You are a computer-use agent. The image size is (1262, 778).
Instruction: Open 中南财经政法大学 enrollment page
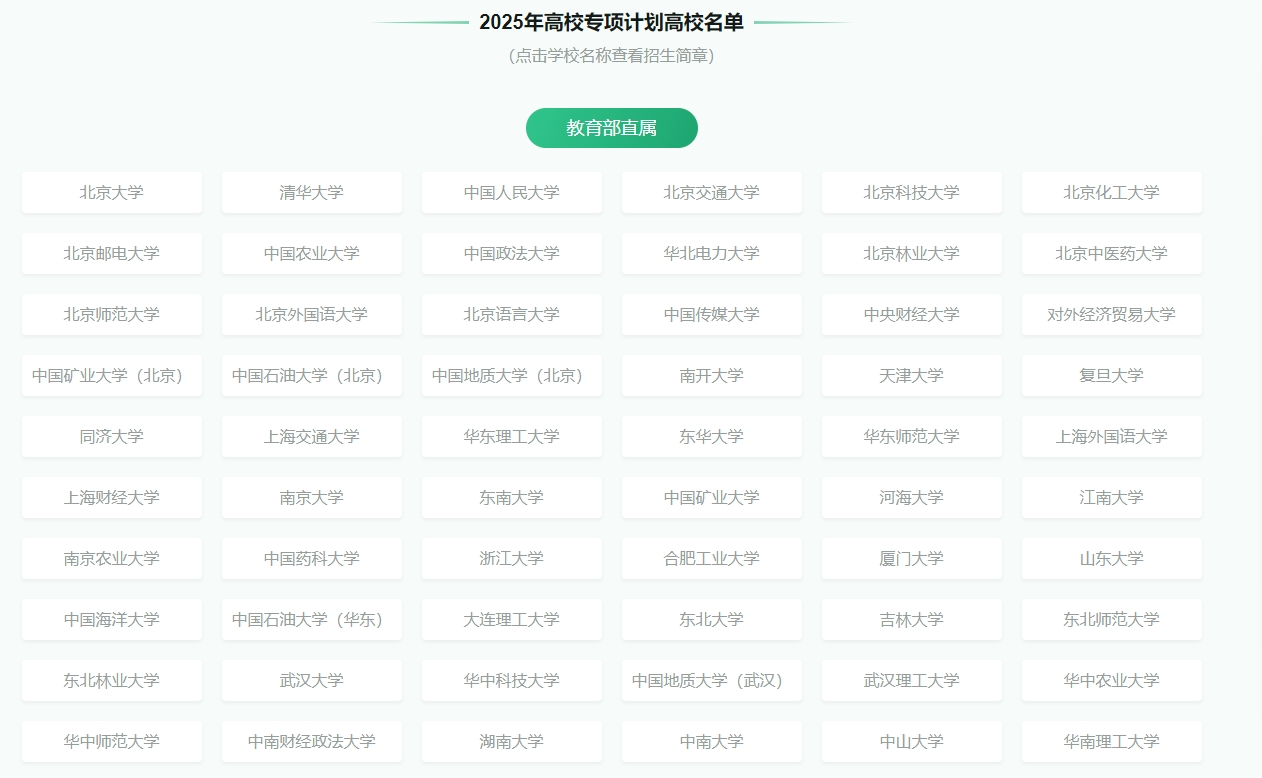point(312,741)
